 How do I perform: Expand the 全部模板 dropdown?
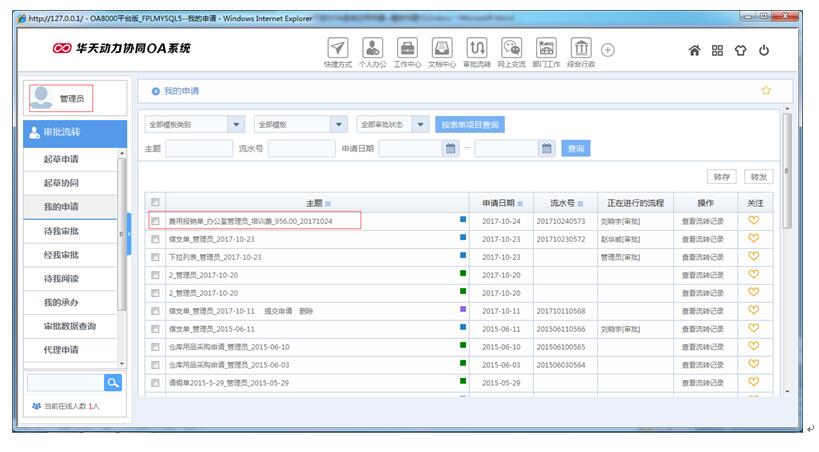click(x=338, y=124)
